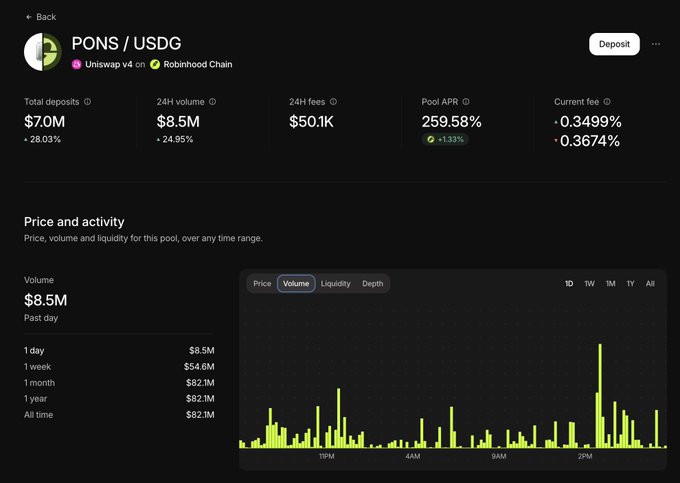
Task: Click the 1 week $54.6M row
Action: (x=119, y=367)
